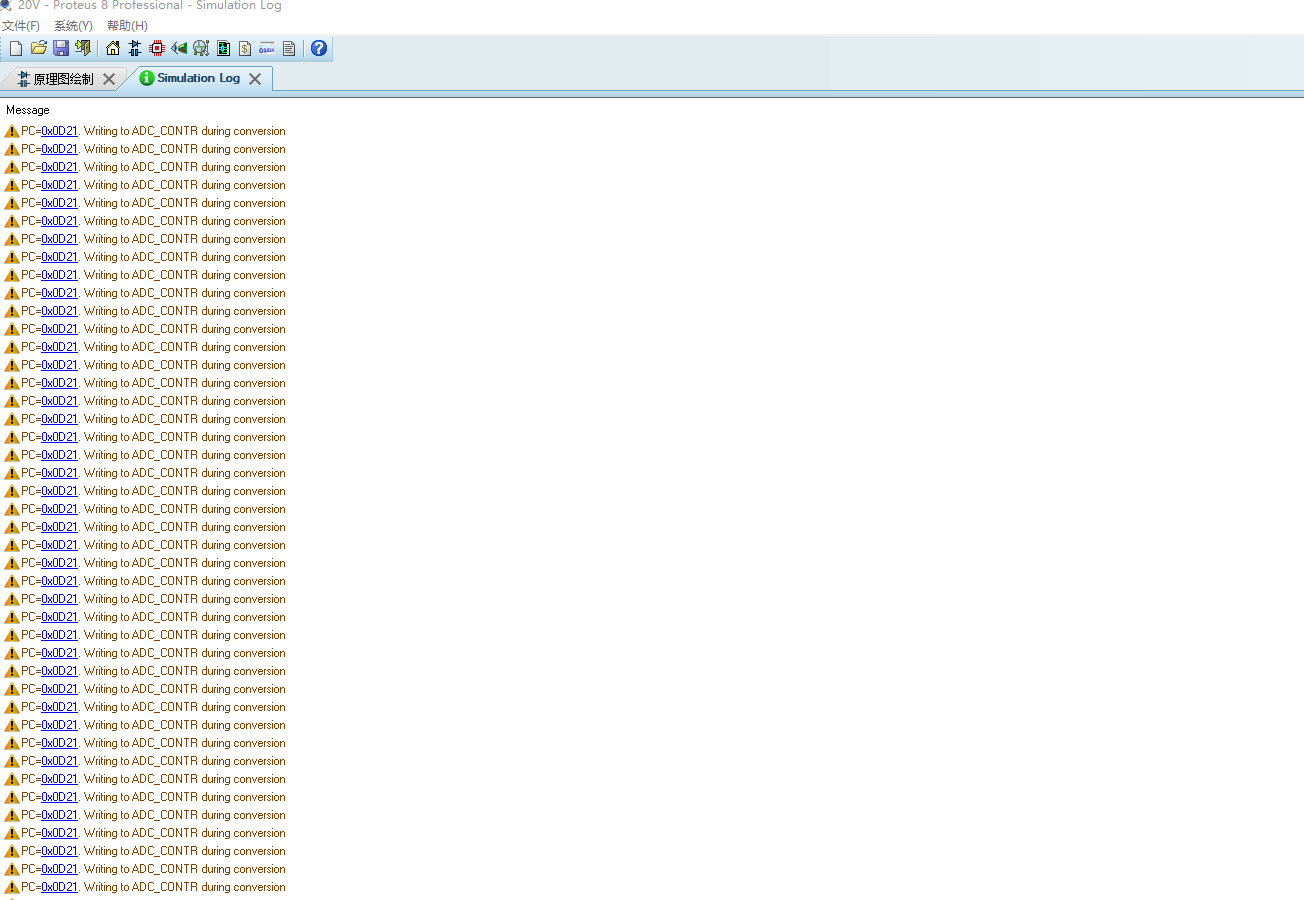This screenshot has height=900, width=1304.
Task: Go to the Home Page house icon
Action: (x=113, y=48)
